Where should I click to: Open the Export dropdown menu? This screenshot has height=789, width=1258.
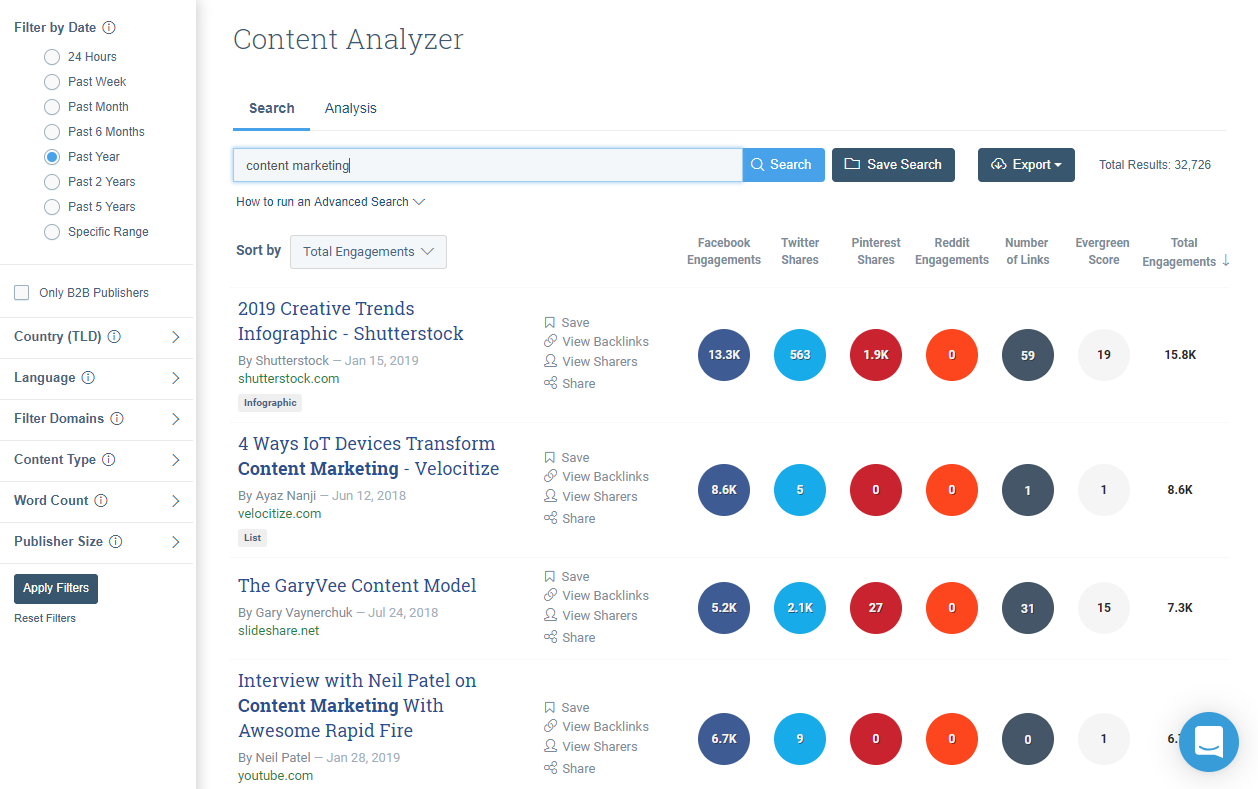coord(1026,165)
